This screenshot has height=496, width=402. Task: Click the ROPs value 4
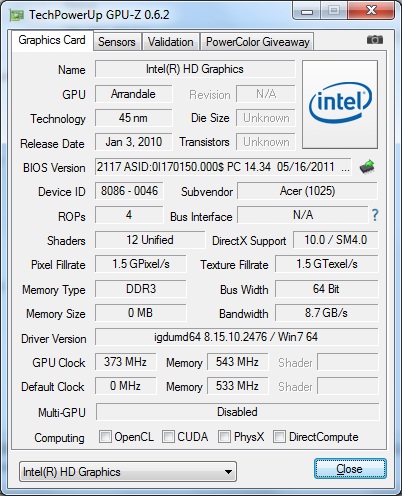click(129, 215)
